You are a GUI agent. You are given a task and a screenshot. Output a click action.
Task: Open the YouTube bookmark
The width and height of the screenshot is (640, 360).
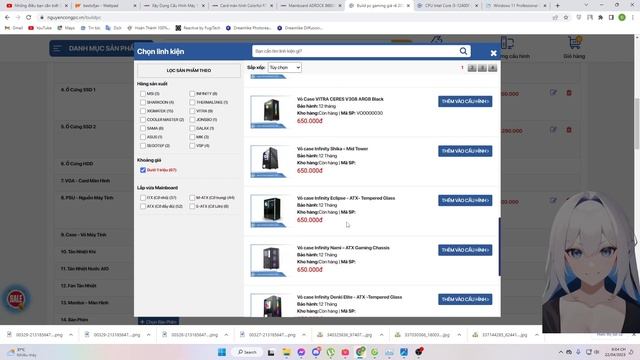40,28
